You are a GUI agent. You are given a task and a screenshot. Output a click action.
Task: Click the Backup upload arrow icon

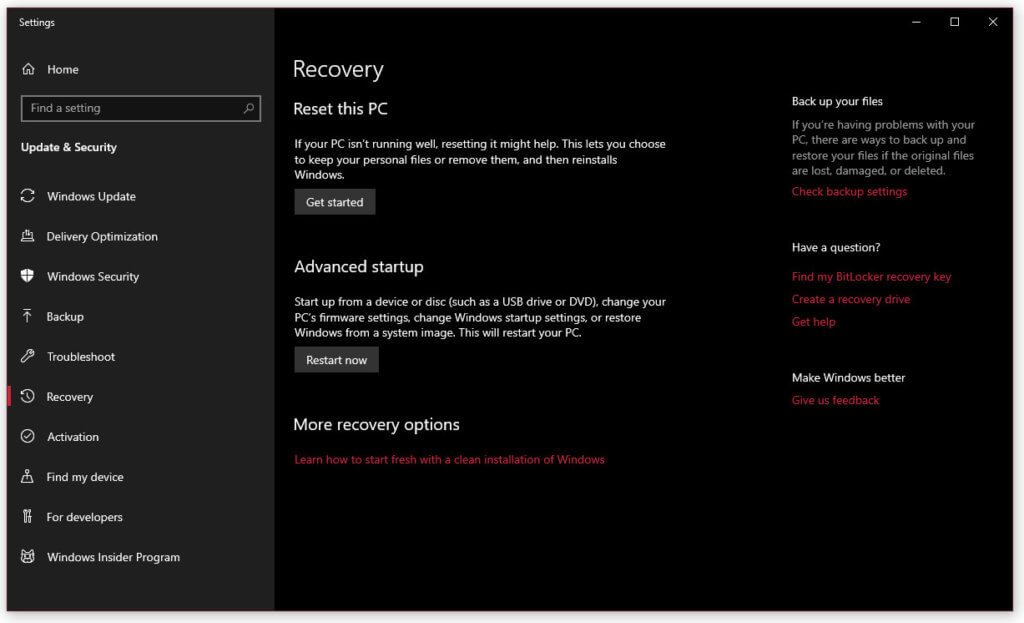click(27, 316)
